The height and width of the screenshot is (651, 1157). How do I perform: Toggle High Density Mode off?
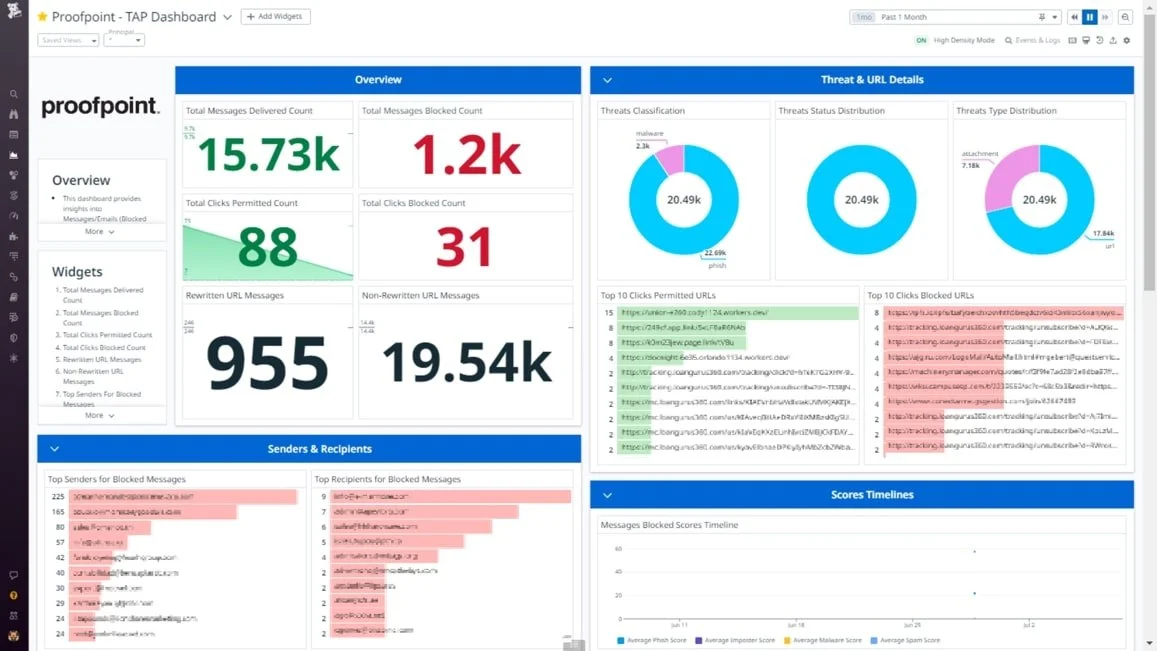pyautogui.click(x=920, y=40)
